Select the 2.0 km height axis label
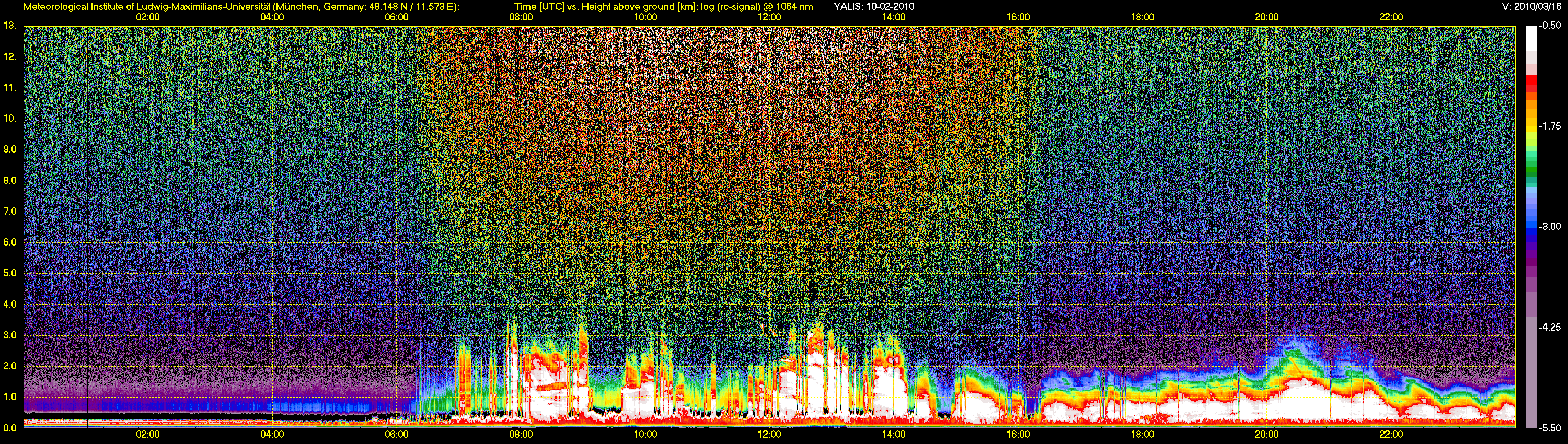This screenshot has width=1568, height=444. (10, 366)
